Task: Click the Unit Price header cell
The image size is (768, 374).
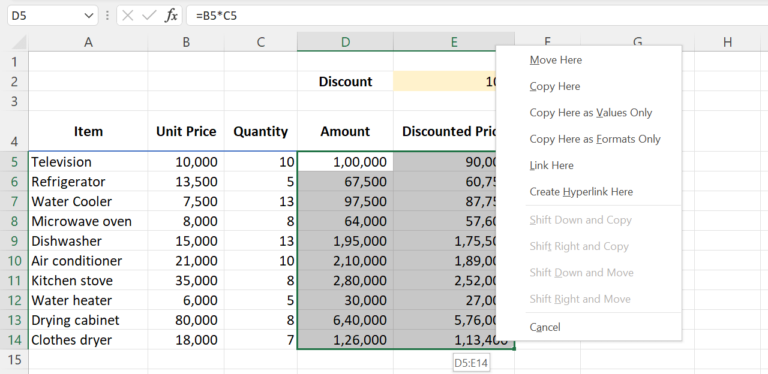Action: click(186, 131)
